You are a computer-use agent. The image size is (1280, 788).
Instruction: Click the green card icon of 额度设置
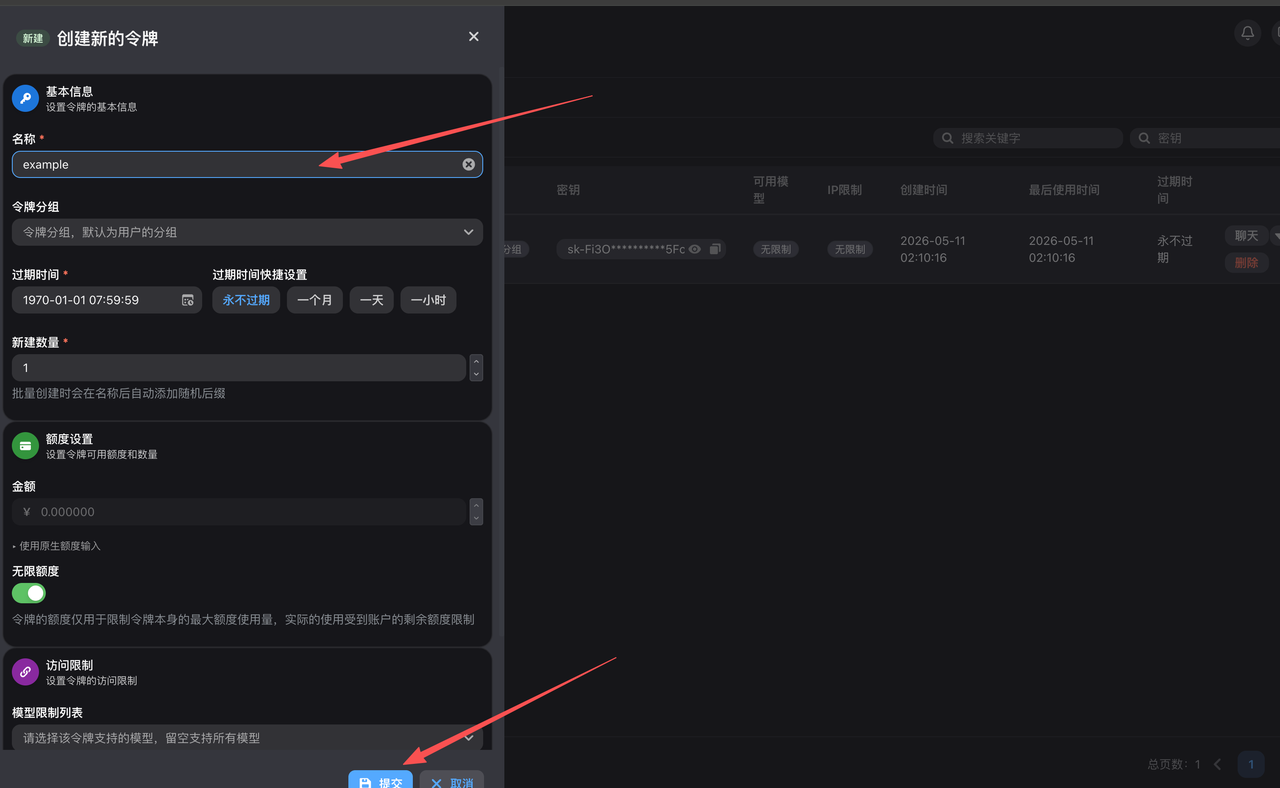pos(25,446)
